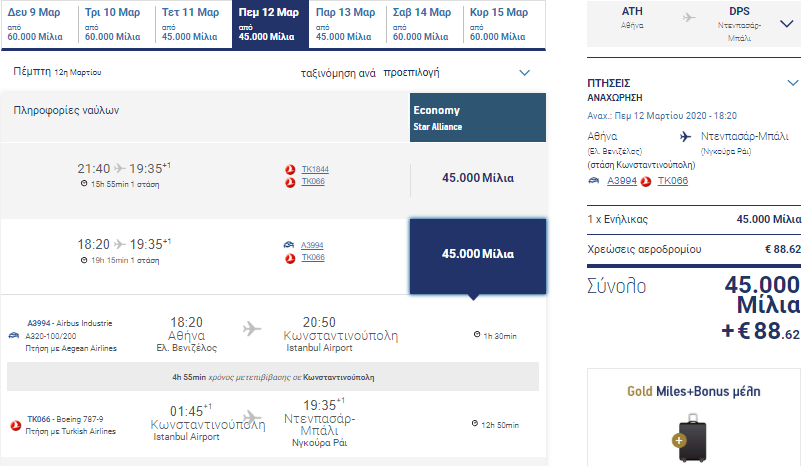Open the TK1844 flight number link
The height and width of the screenshot is (466, 802).
[315, 169]
